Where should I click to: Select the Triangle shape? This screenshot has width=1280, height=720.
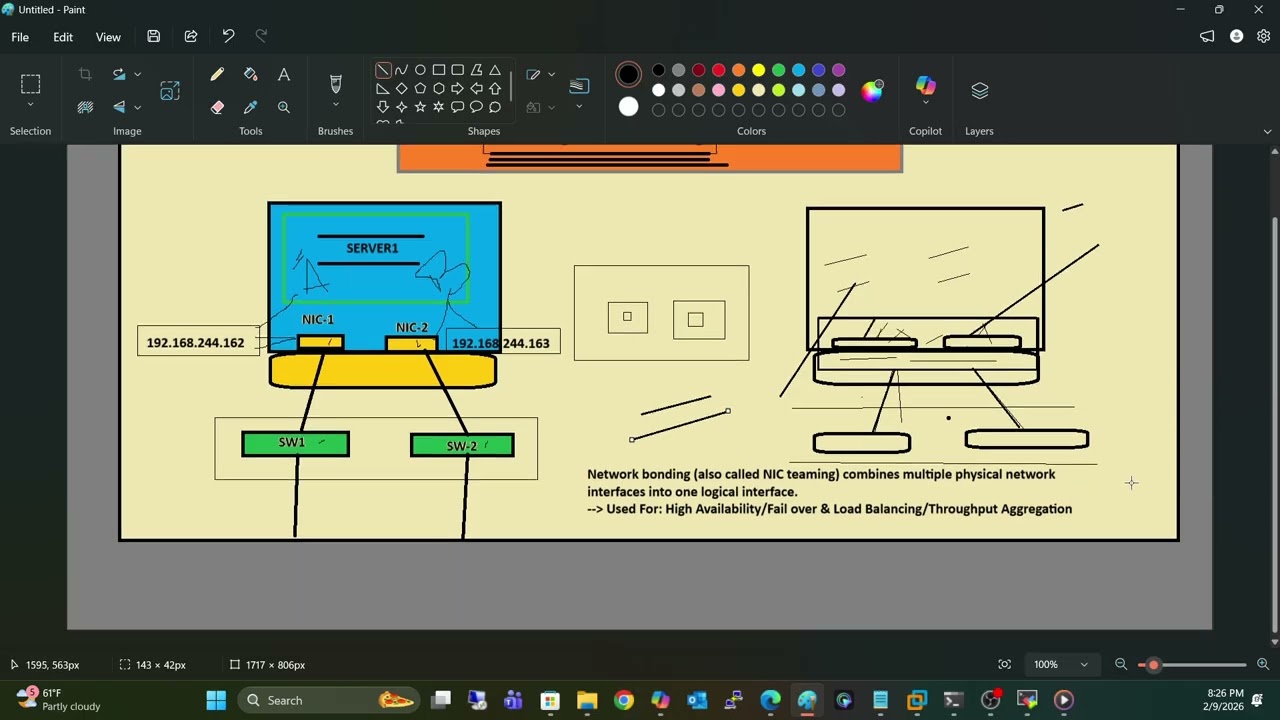(x=495, y=70)
